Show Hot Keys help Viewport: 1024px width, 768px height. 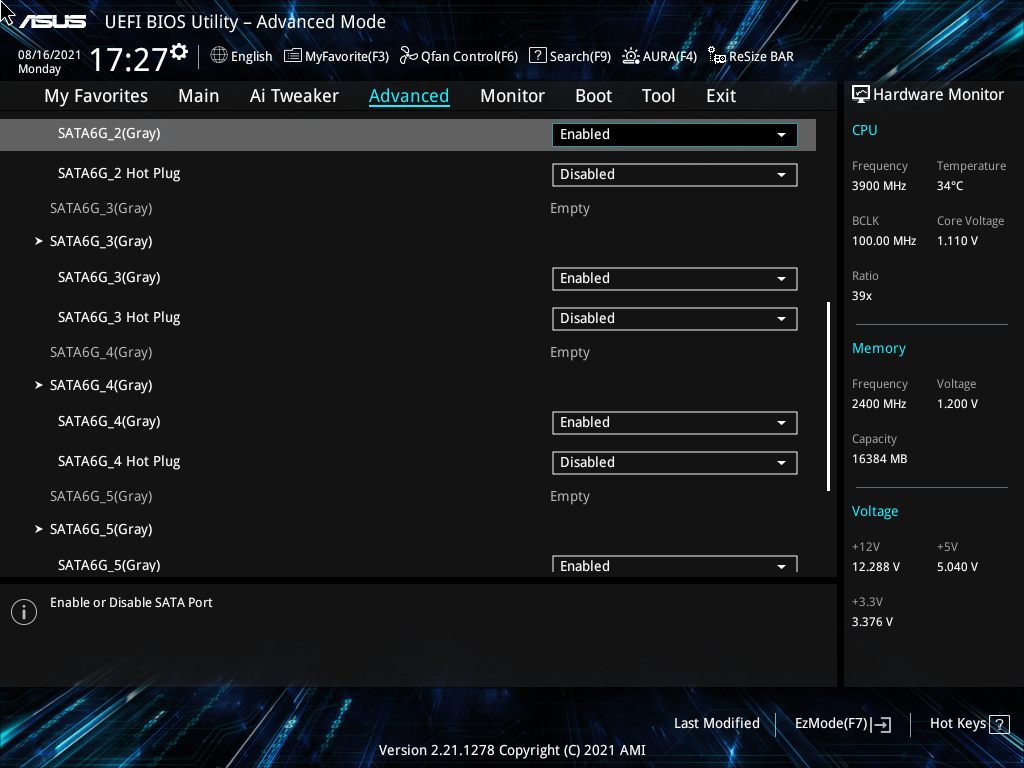coord(969,724)
